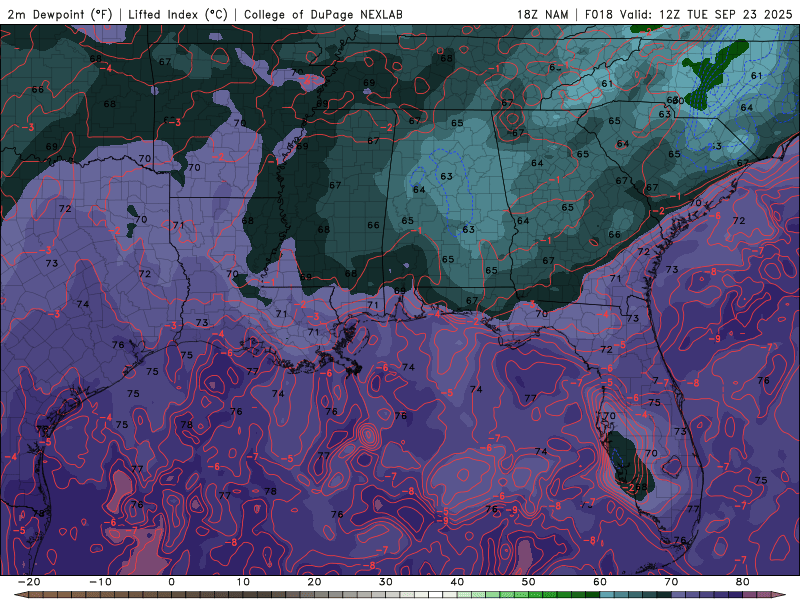
Task: Click the "Lifted Index (°C)" title text
Action: click(178, 14)
